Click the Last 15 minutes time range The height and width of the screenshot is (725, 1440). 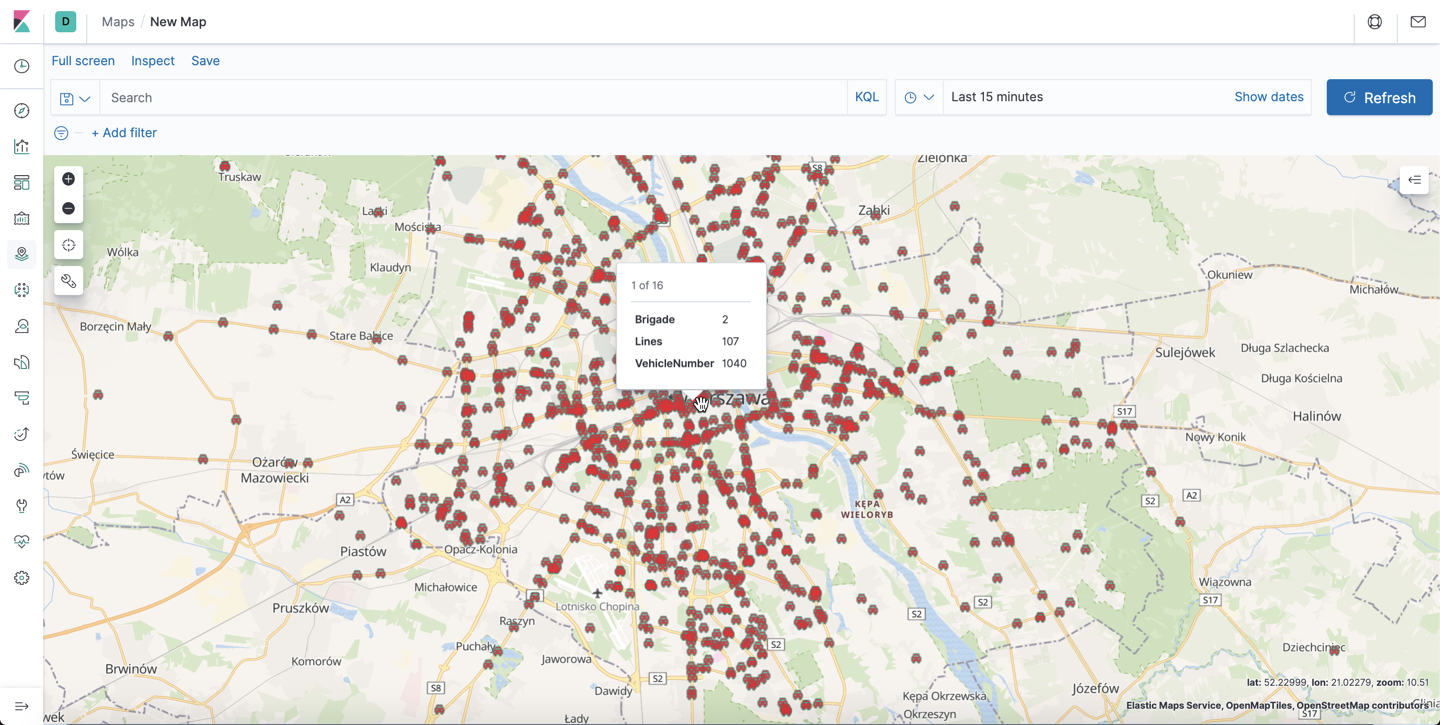click(997, 97)
